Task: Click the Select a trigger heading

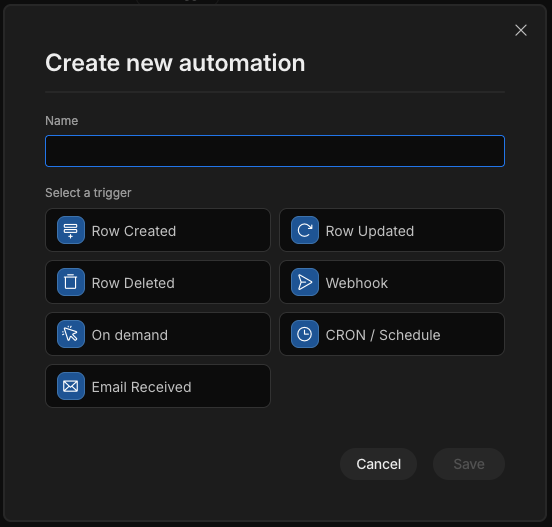Action: (88, 193)
